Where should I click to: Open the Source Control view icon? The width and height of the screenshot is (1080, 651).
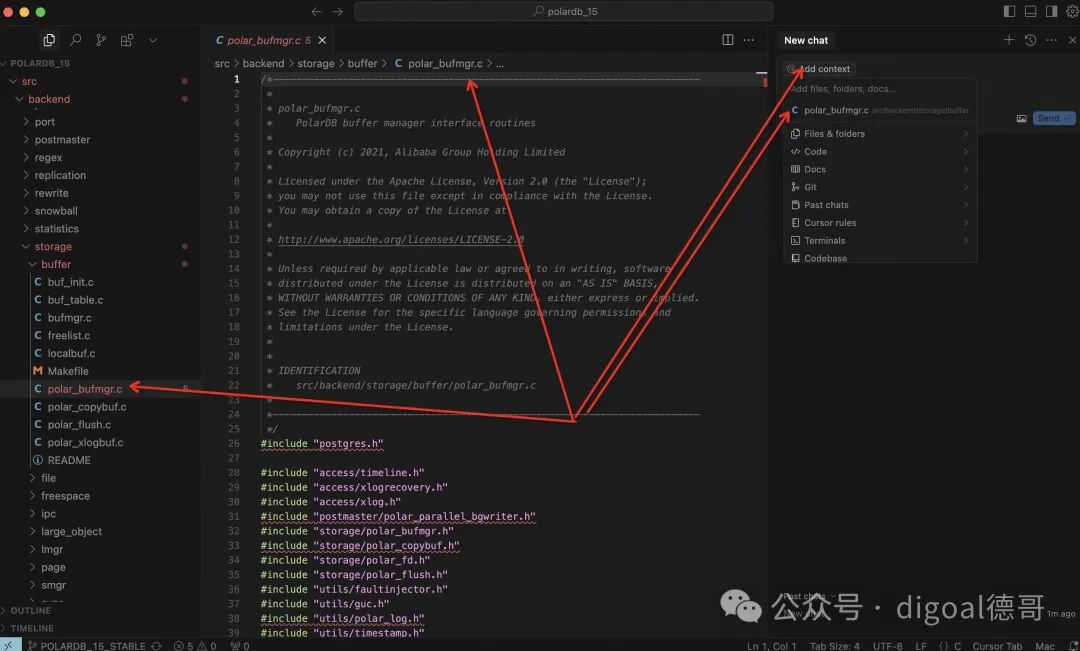pyautogui.click(x=101, y=40)
